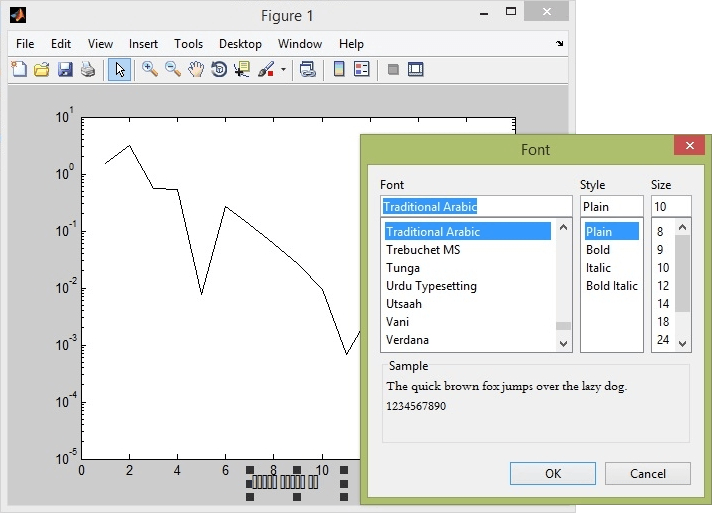Click the size list scroll-down arrow
Image resolution: width=712 pixels, height=513 pixels.
pyautogui.click(x=682, y=344)
